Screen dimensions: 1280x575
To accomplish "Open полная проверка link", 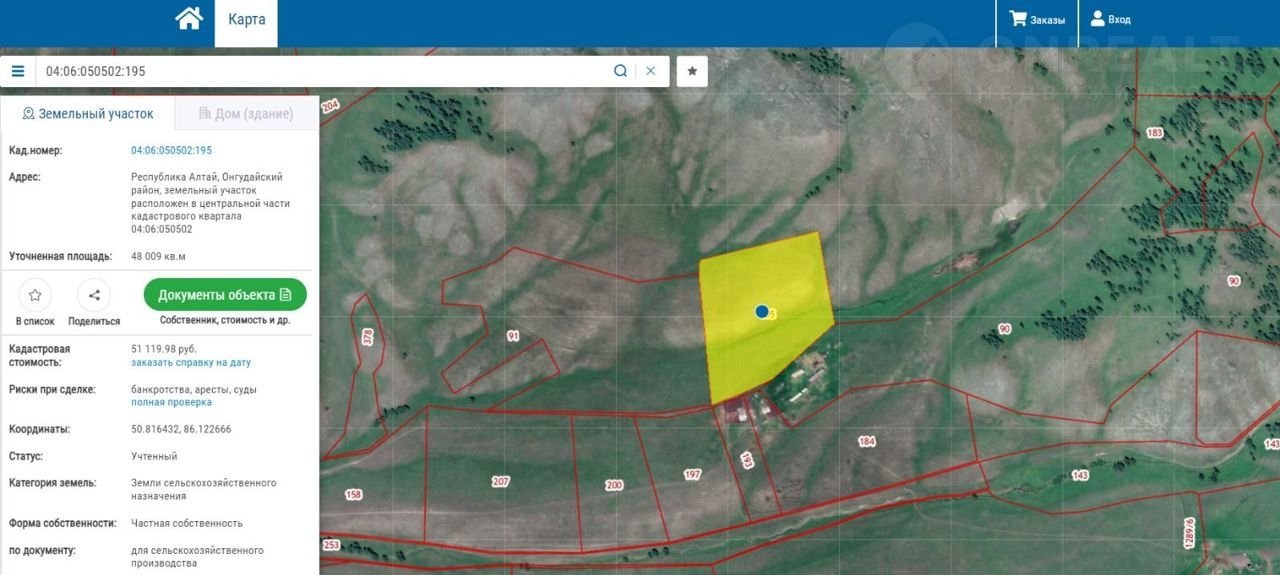I will [x=171, y=402].
